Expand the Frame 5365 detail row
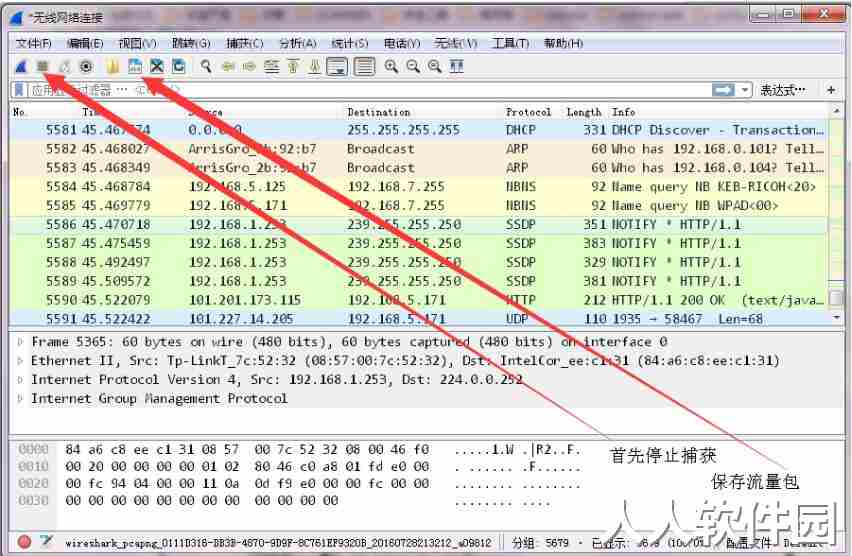 point(20,342)
